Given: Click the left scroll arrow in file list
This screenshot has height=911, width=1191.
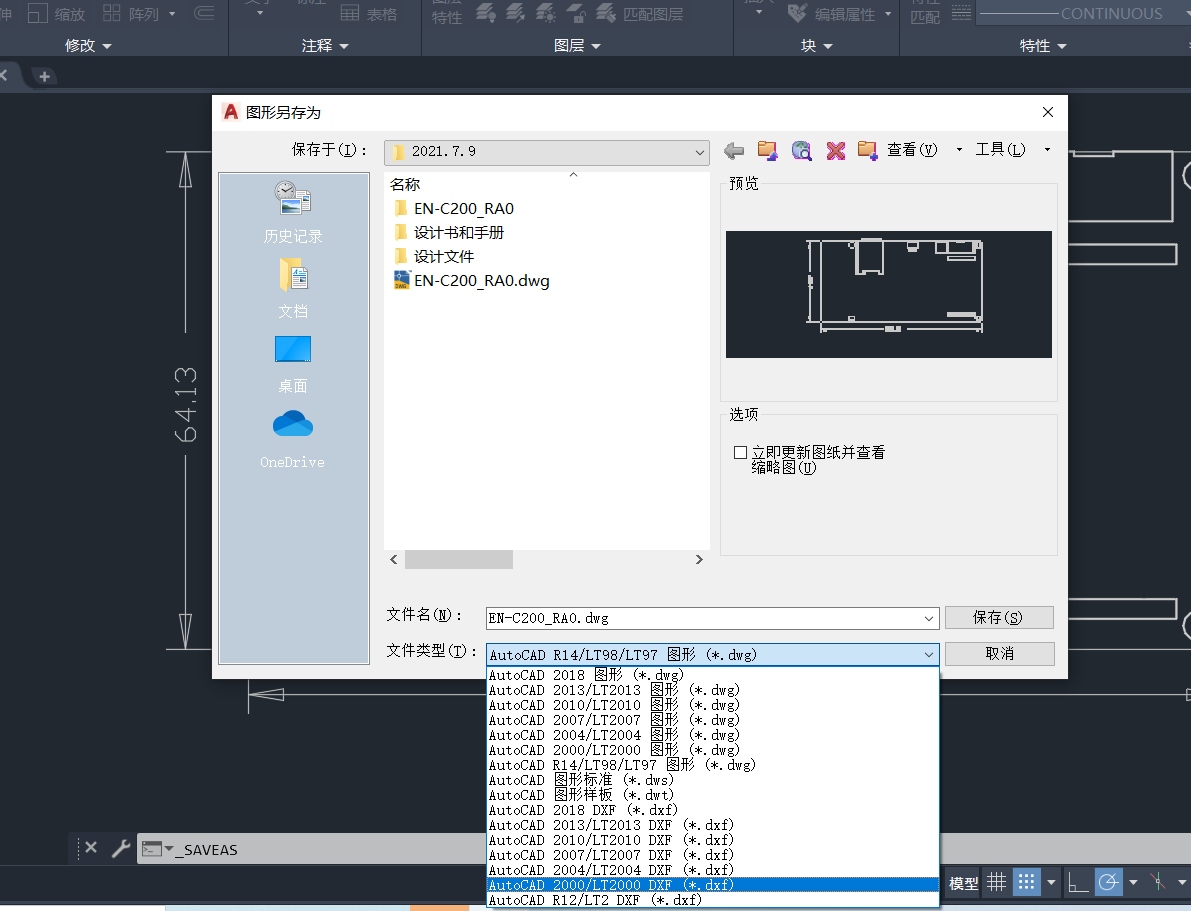Looking at the screenshot, I should point(393,560).
